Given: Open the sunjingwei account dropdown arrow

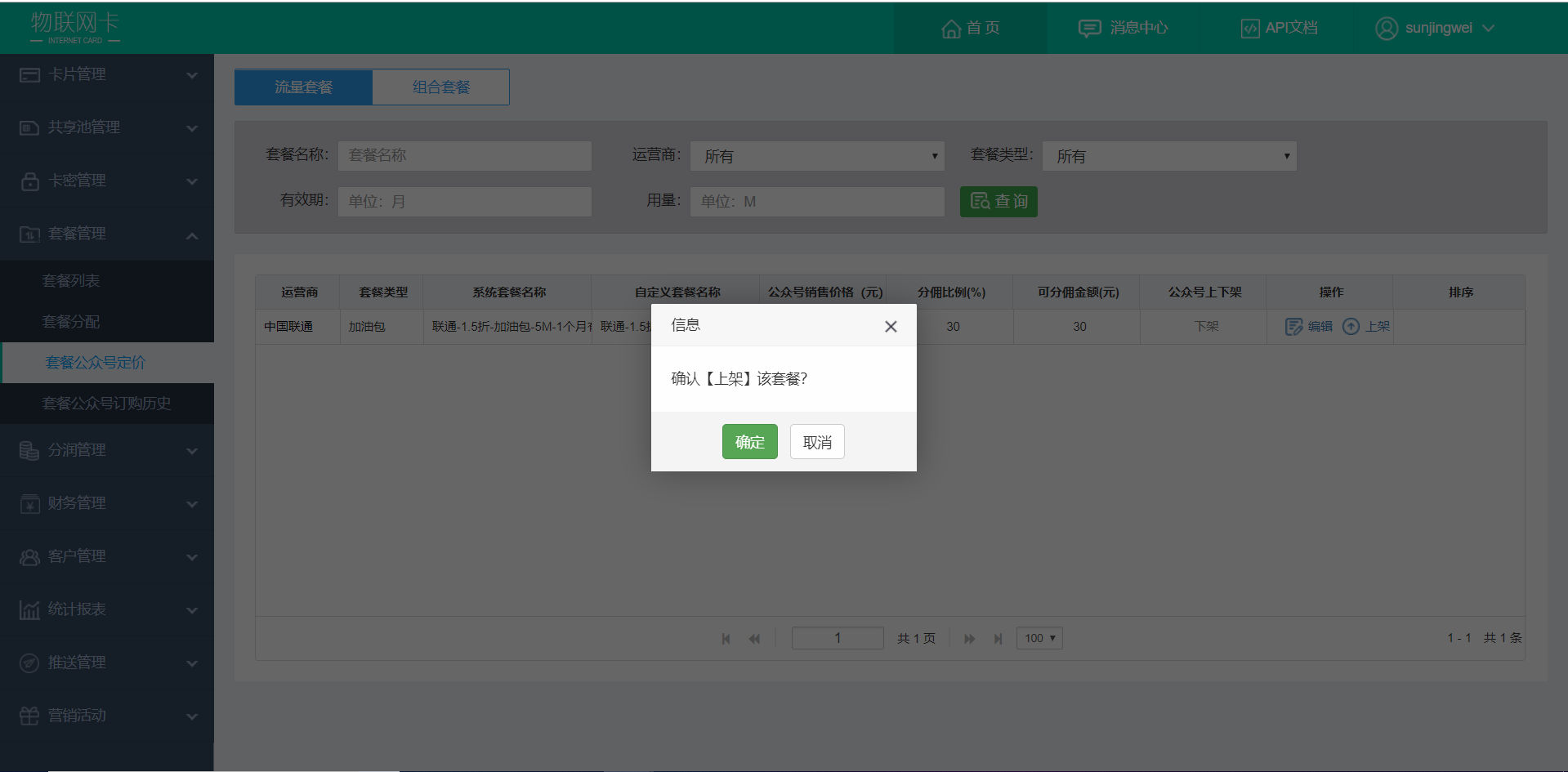Looking at the screenshot, I should pyautogui.click(x=1488, y=29).
